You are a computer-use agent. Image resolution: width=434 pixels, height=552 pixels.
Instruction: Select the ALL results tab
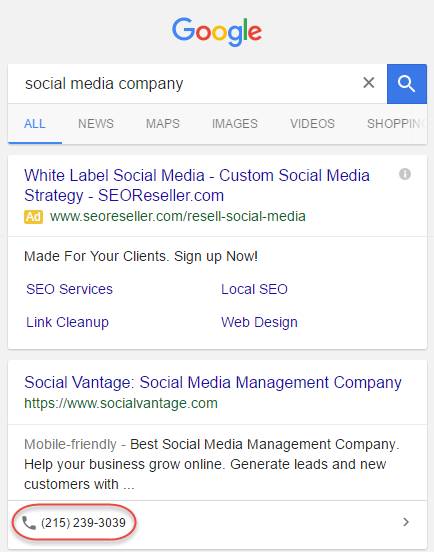(34, 124)
